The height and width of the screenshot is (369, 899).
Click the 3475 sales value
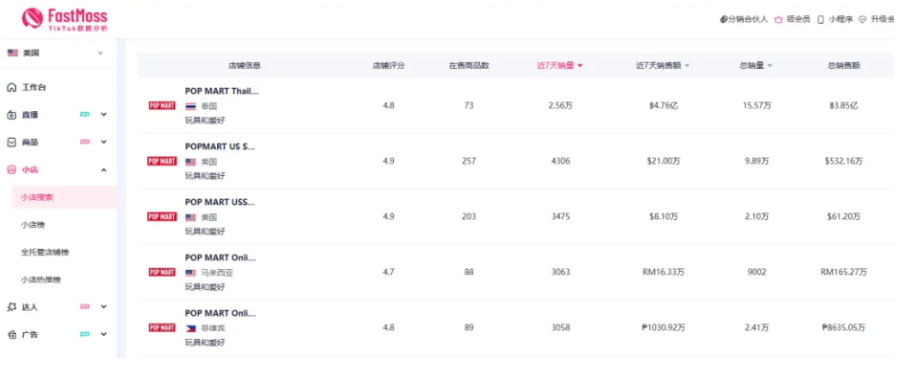[560, 216]
